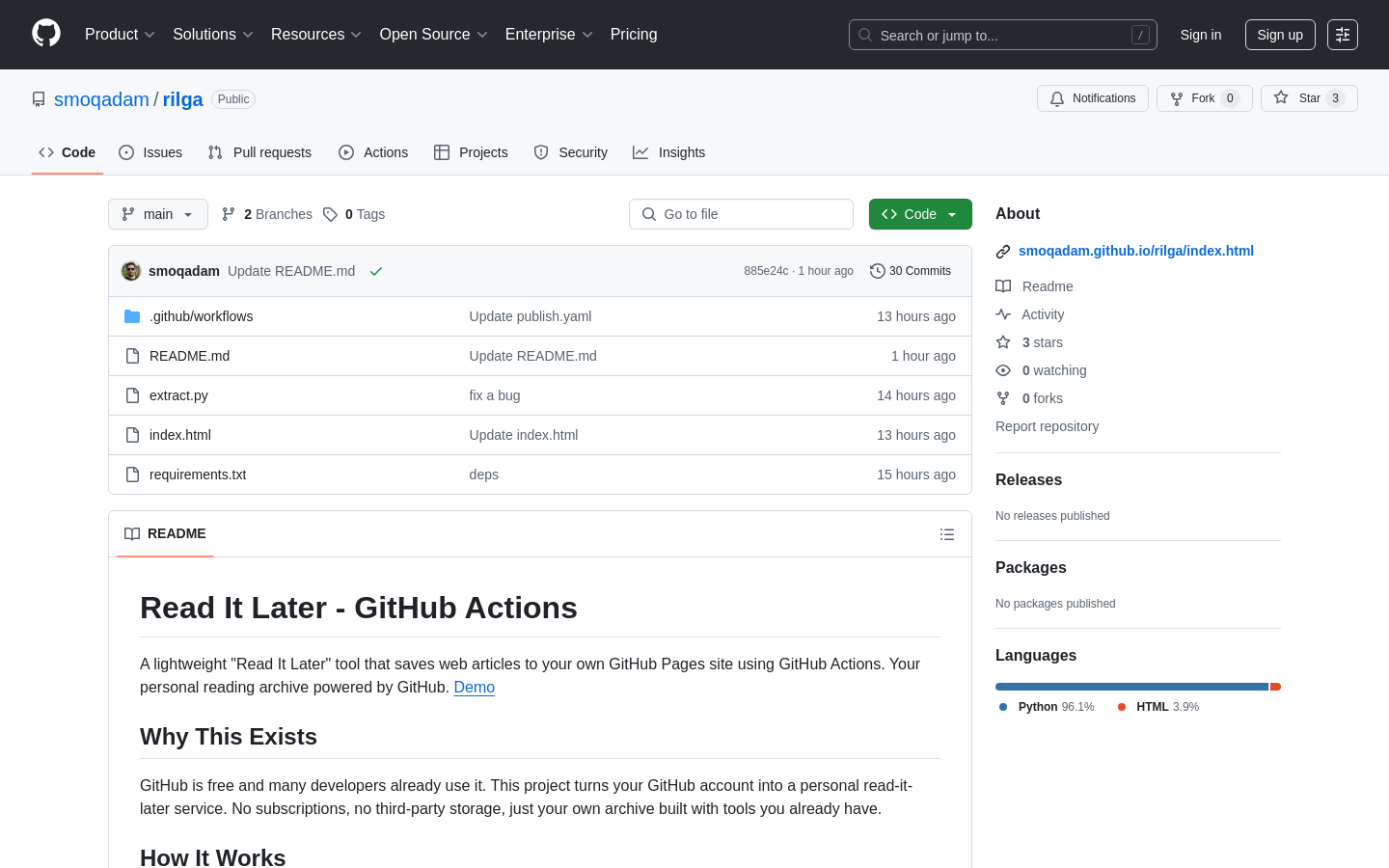Click the Demo link in README
Image resolution: width=1389 pixels, height=868 pixels.
(x=475, y=687)
